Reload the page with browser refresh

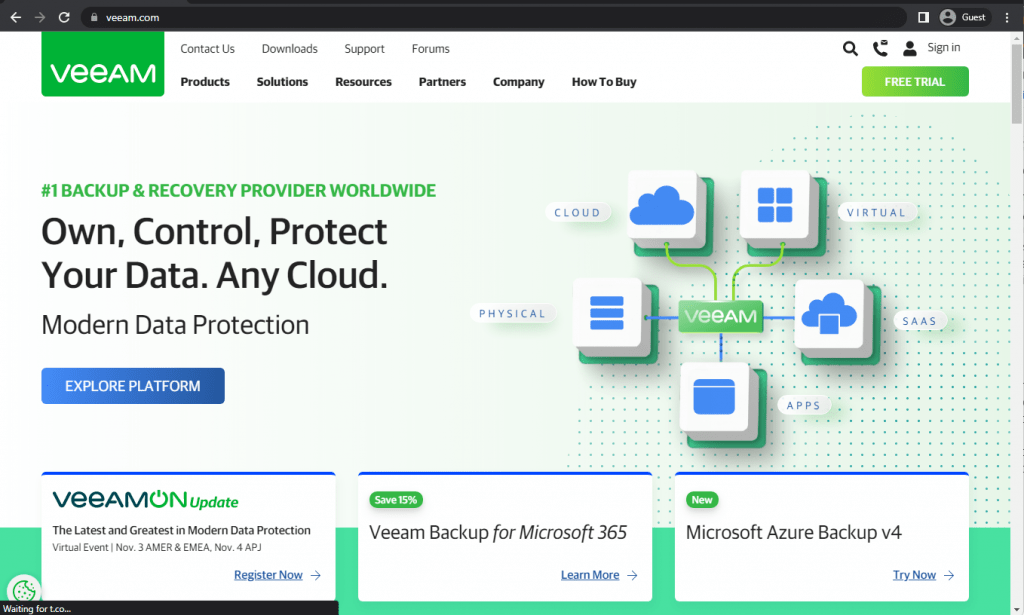(64, 17)
